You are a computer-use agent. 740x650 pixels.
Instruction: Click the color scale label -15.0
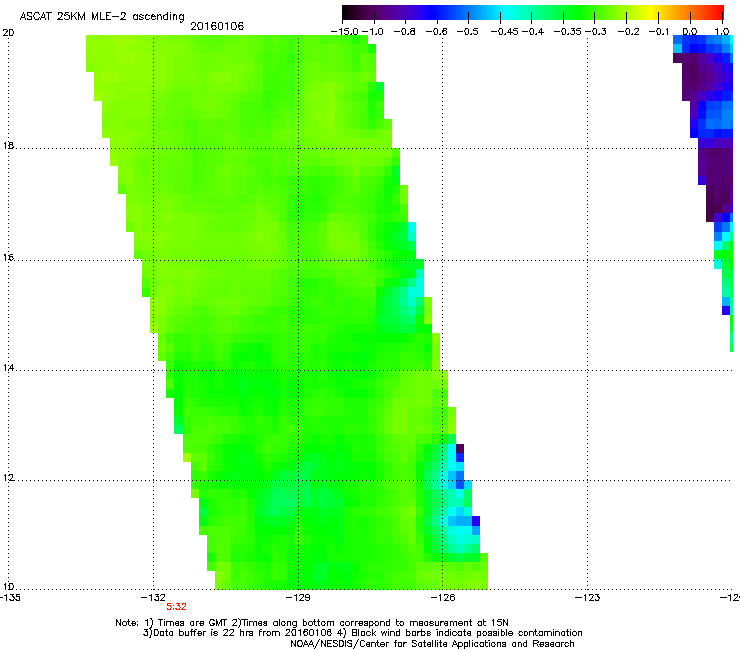(344, 32)
